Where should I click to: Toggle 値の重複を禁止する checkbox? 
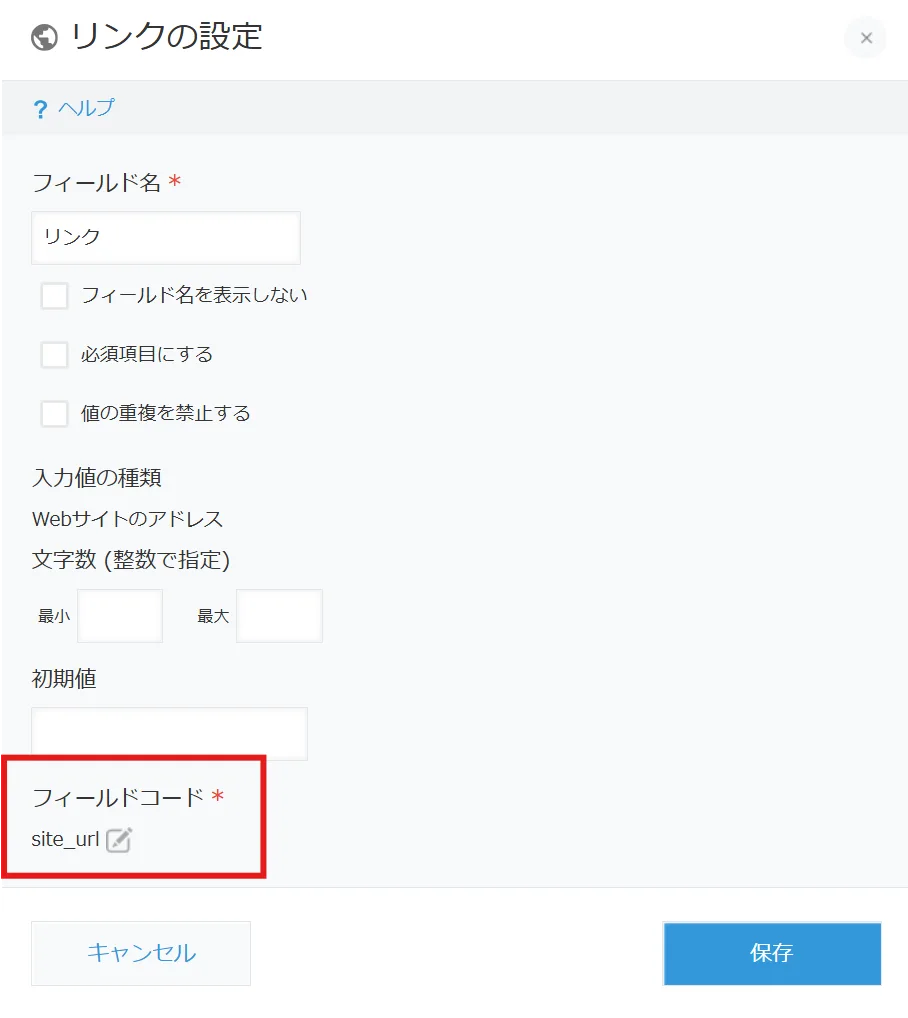(x=55, y=414)
